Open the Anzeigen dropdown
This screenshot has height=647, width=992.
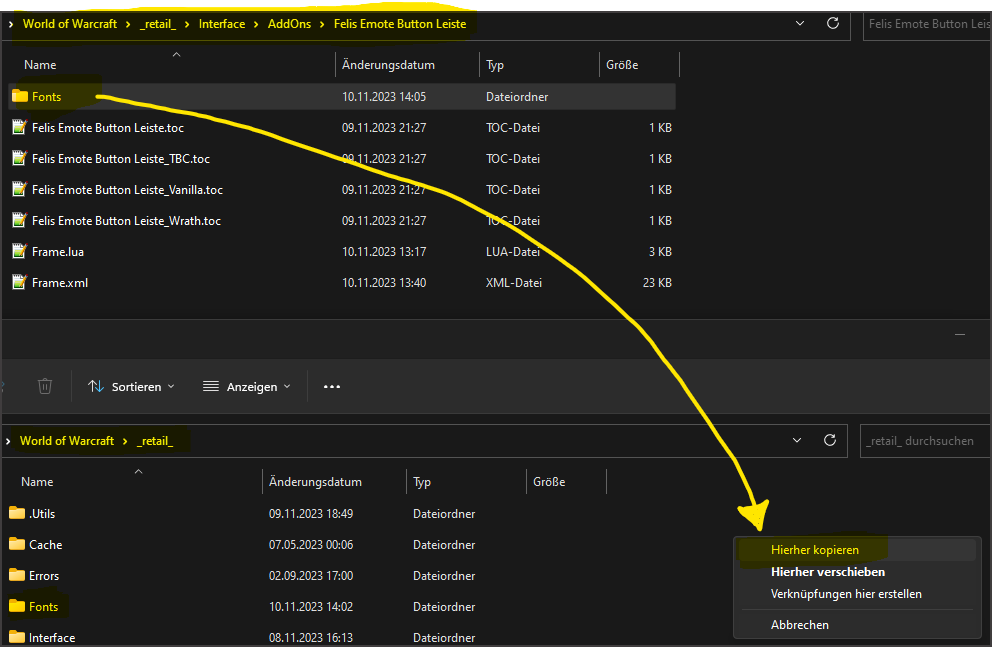click(246, 386)
